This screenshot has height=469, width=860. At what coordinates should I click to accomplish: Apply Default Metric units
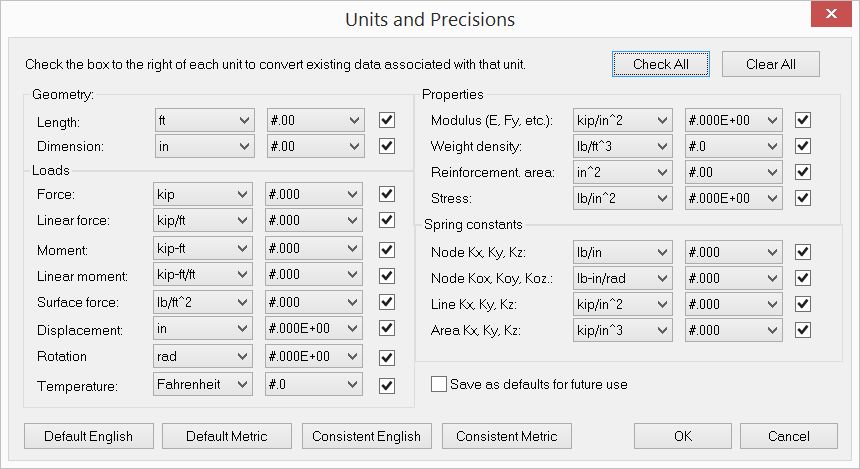[227, 436]
